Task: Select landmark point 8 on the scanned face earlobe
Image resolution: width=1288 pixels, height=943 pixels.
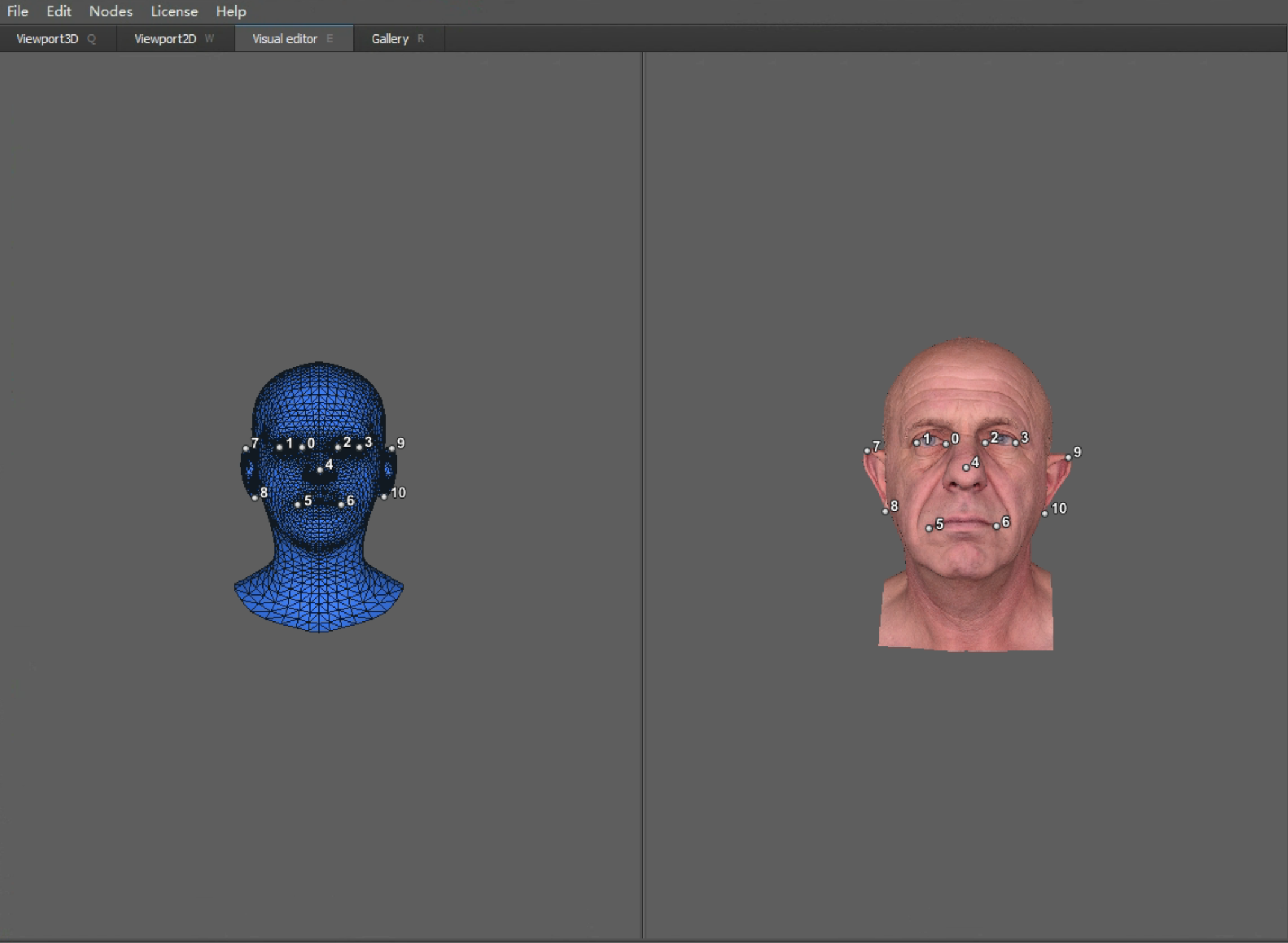Action: 885,511
